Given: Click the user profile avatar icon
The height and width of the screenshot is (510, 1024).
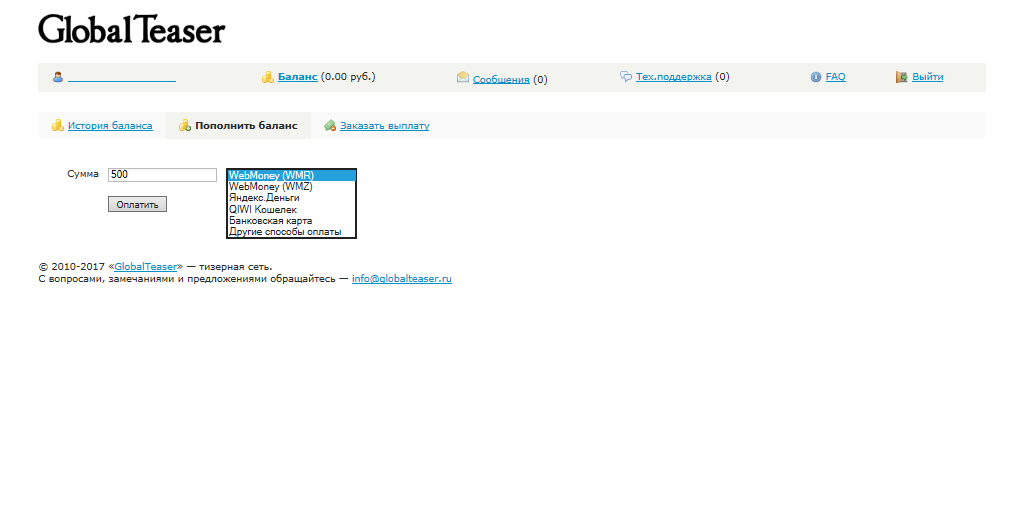Looking at the screenshot, I should (x=58, y=77).
